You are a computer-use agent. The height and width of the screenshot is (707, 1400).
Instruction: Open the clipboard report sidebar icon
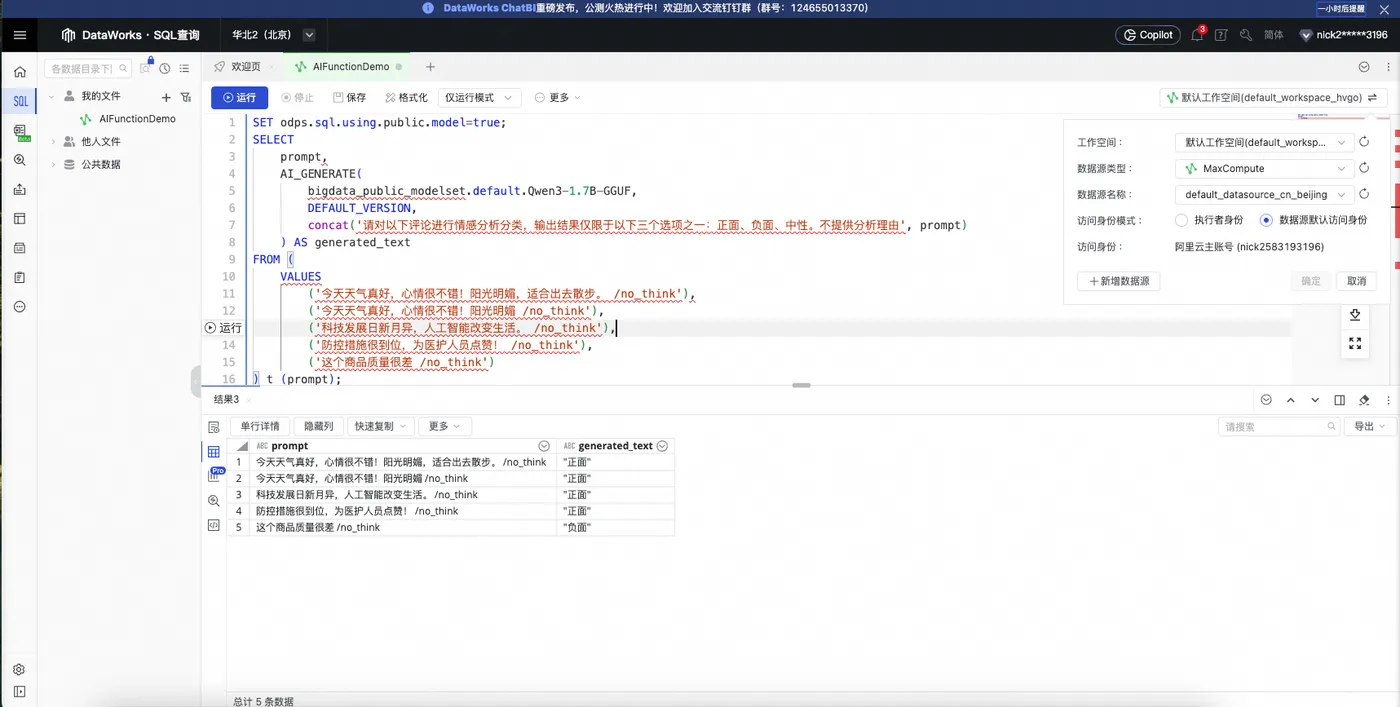tap(20, 277)
